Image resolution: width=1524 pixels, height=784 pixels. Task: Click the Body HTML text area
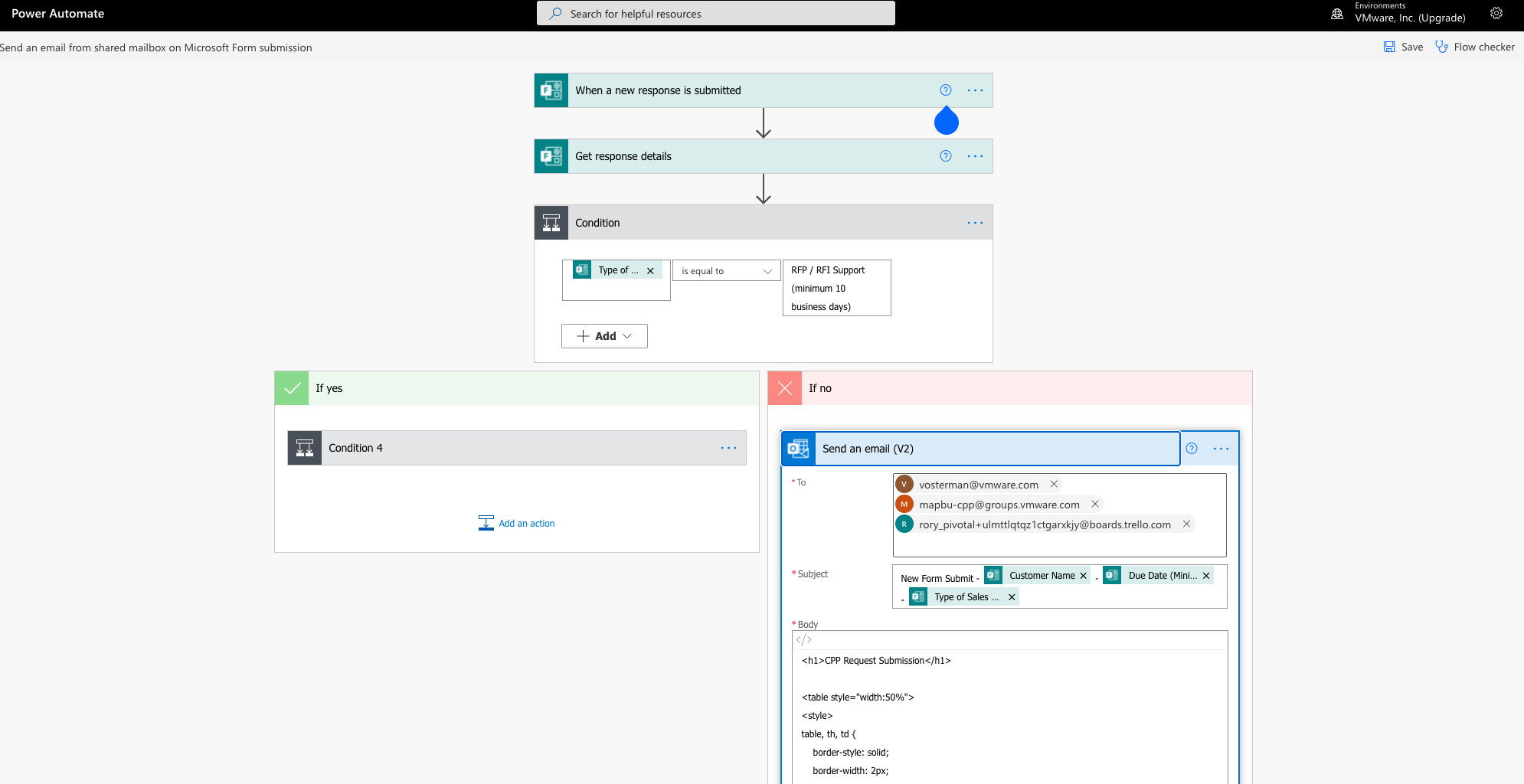pos(1010,716)
